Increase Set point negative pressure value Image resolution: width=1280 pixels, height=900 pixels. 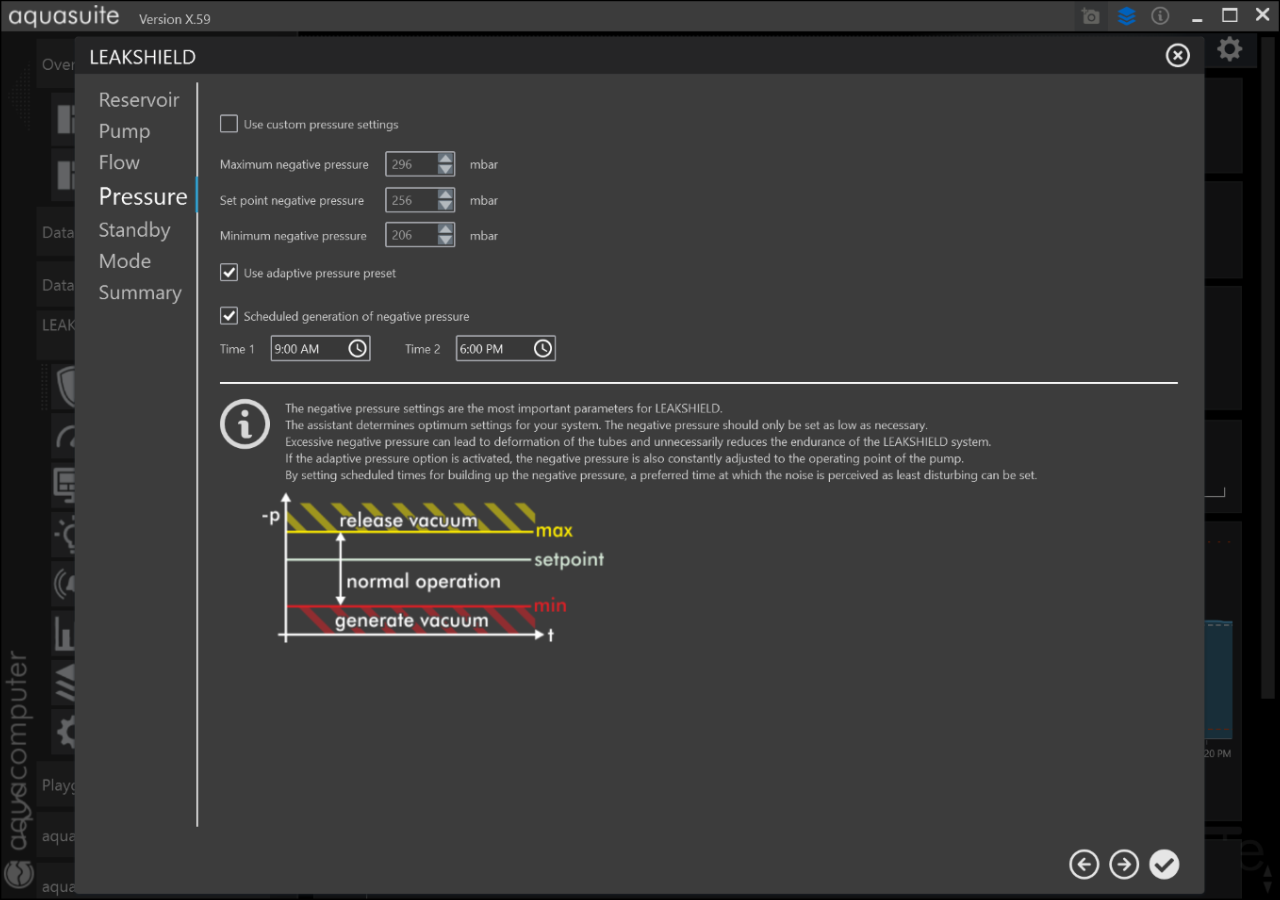click(x=446, y=194)
